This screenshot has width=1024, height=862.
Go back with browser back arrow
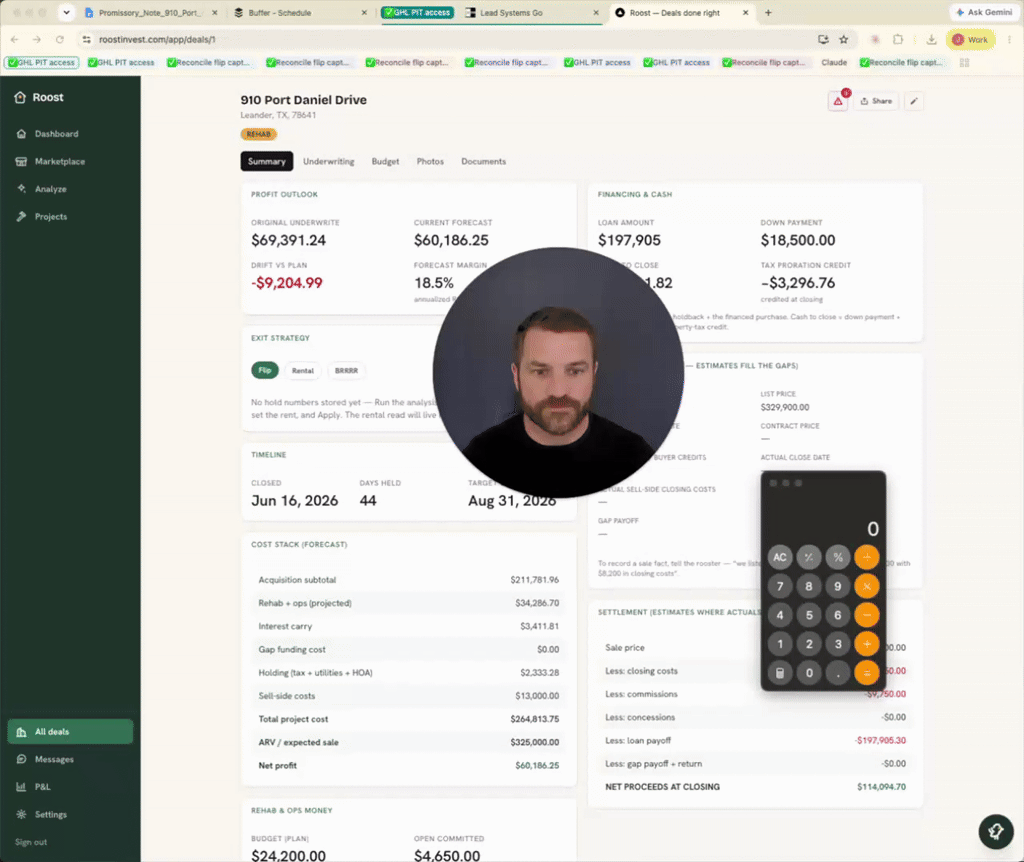pos(15,39)
